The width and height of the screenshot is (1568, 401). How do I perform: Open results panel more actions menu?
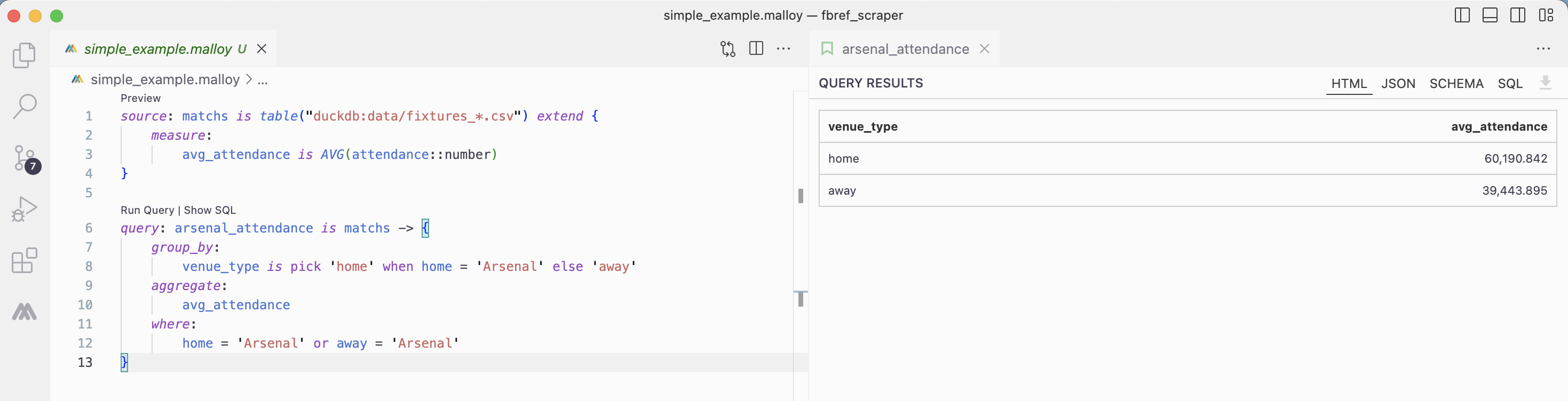tap(1543, 49)
